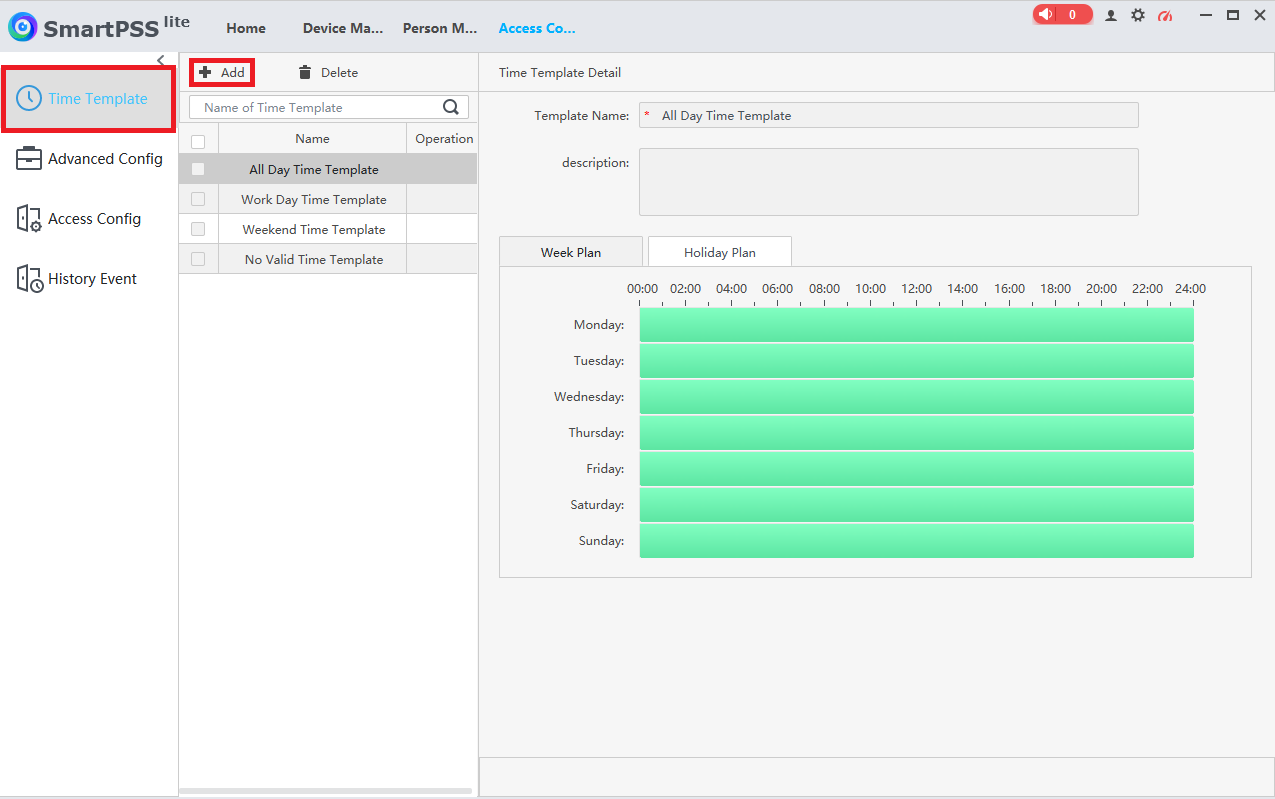Click the Add template button
Screen dimensions: 1275x799
coord(222,72)
